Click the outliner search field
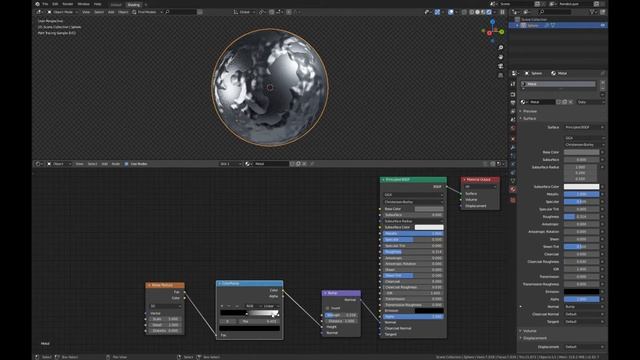Image resolution: width=640 pixels, height=360 pixels. [x=555, y=12]
